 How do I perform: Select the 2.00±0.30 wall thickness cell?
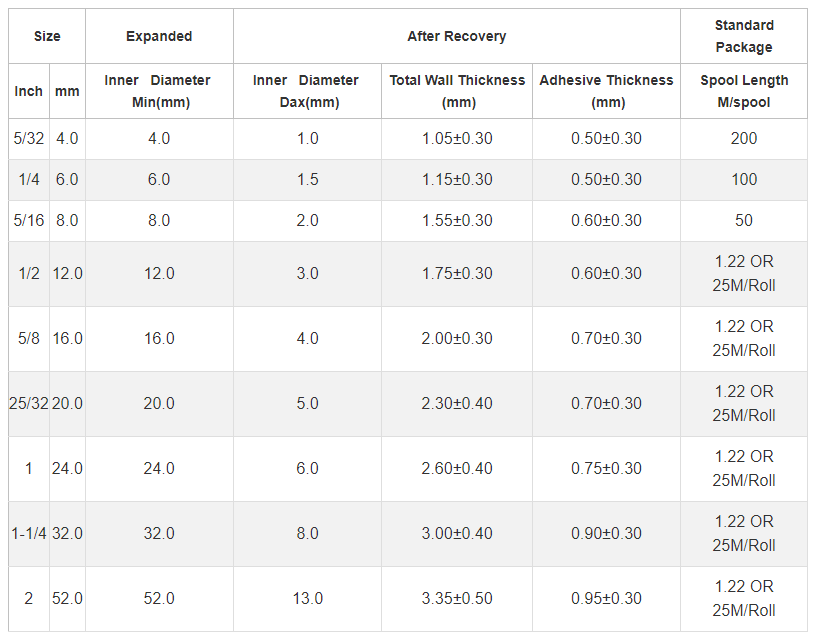[457, 338]
